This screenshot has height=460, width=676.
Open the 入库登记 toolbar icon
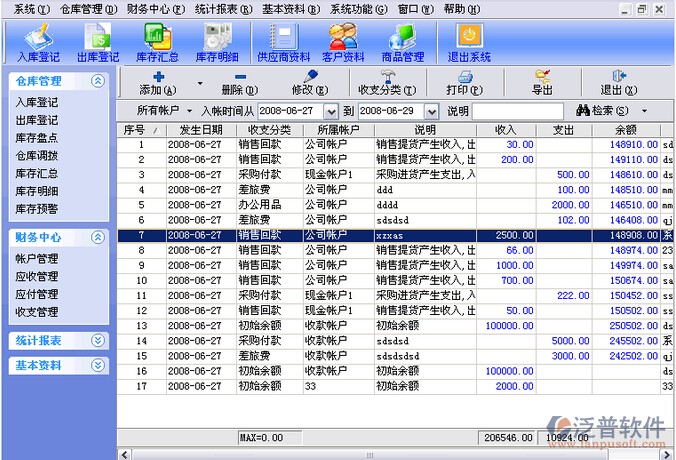point(37,42)
